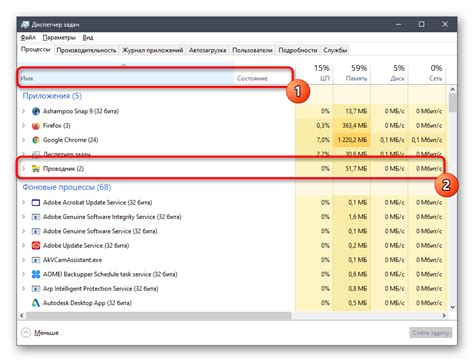
Task: Click the Меньше circle arrow icon
Action: [x=26, y=333]
